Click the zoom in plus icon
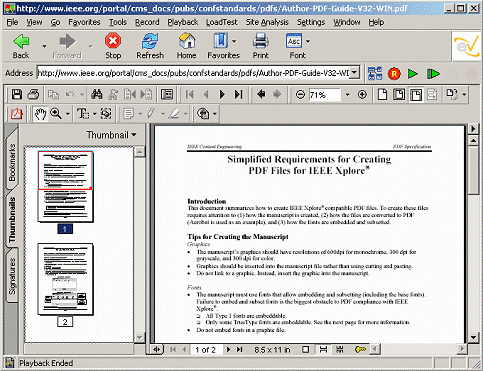 click(362, 95)
